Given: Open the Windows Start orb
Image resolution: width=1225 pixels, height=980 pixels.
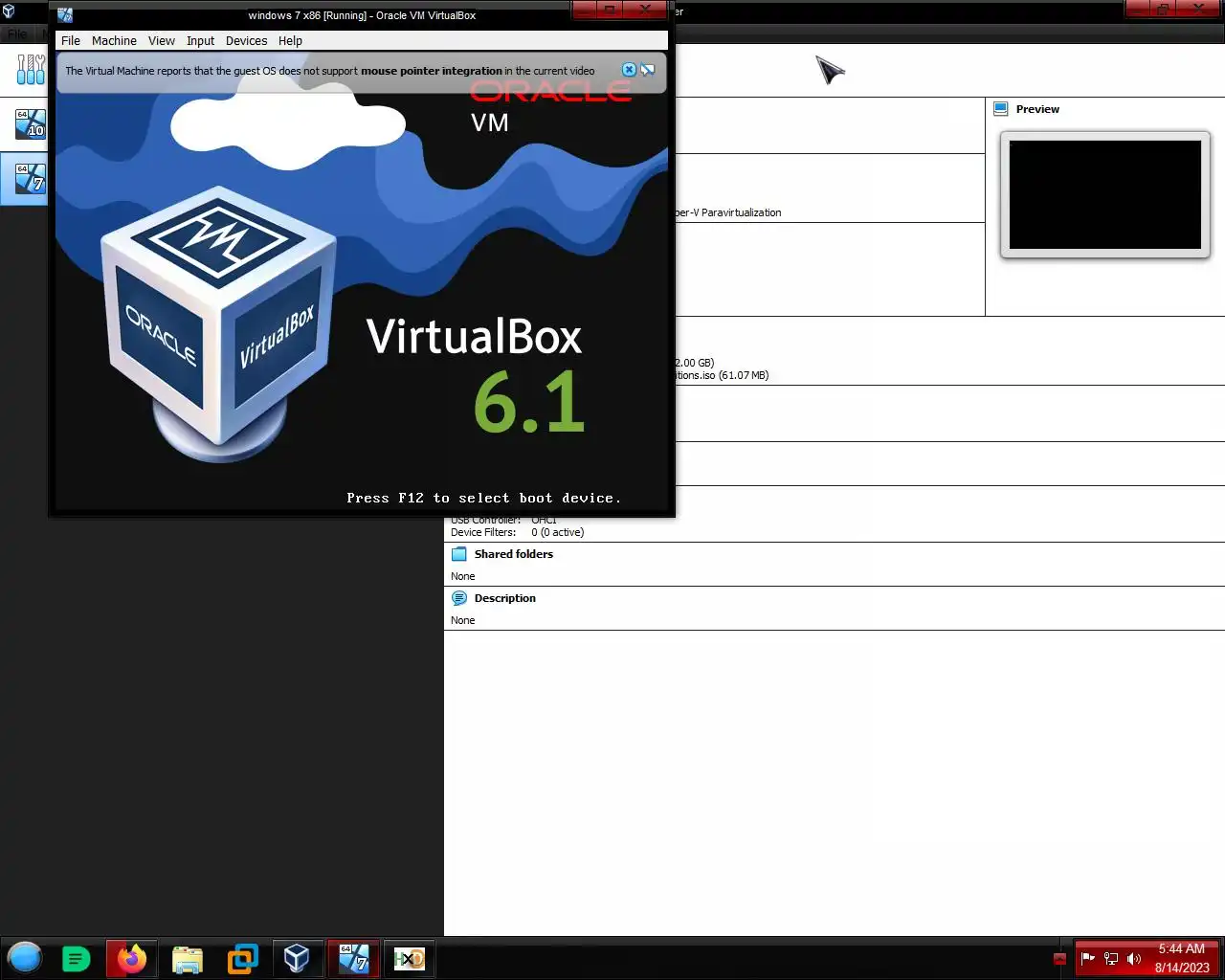Looking at the screenshot, I should 25,958.
